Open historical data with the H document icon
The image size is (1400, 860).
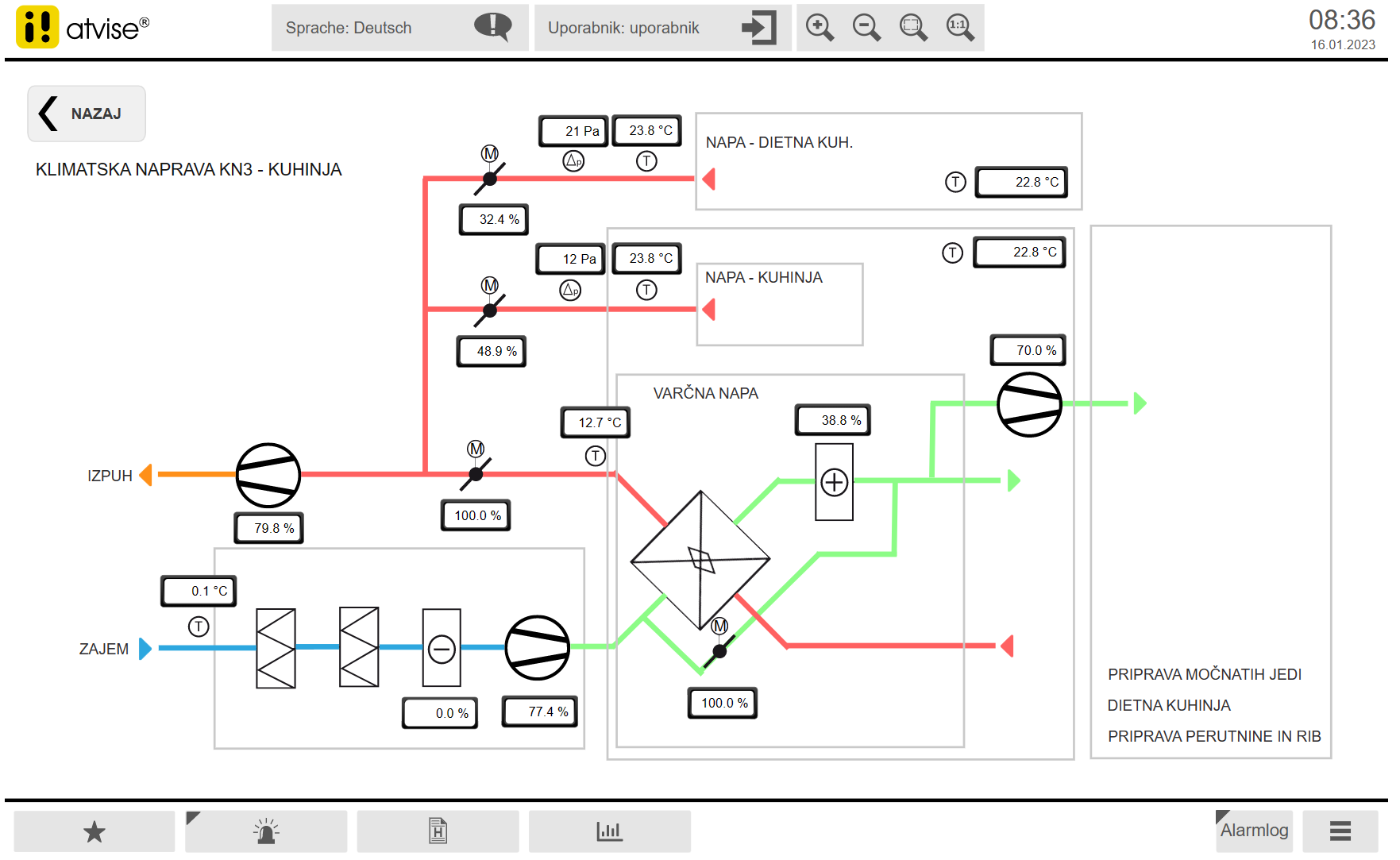438,831
